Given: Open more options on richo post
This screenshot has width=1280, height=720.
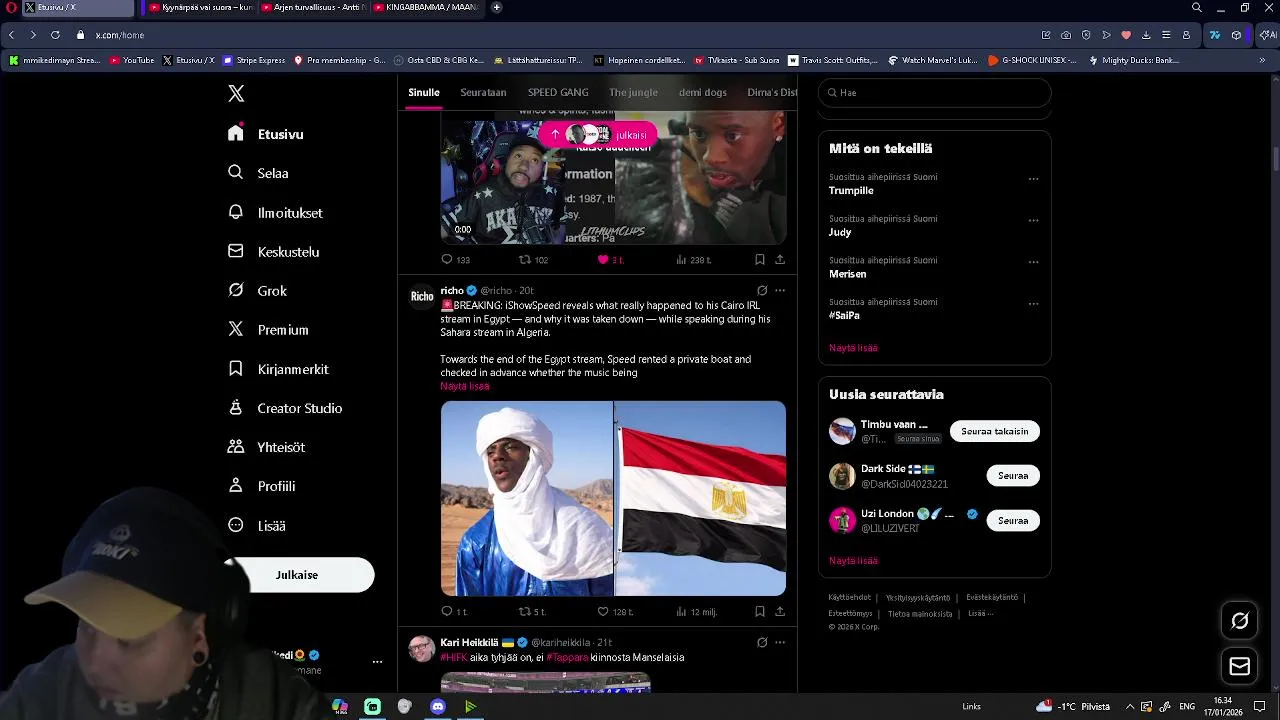Looking at the screenshot, I should tap(780, 290).
